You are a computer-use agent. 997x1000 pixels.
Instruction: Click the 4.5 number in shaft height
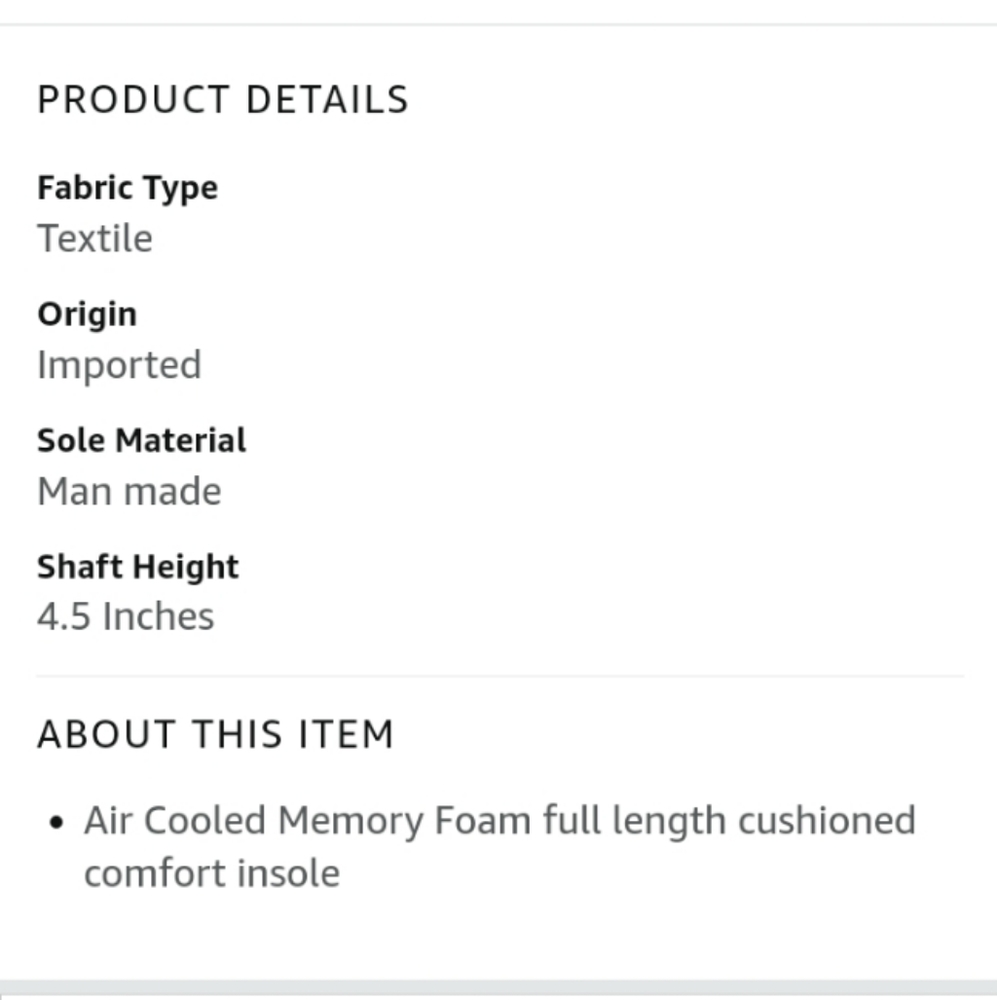[x=64, y=617]
